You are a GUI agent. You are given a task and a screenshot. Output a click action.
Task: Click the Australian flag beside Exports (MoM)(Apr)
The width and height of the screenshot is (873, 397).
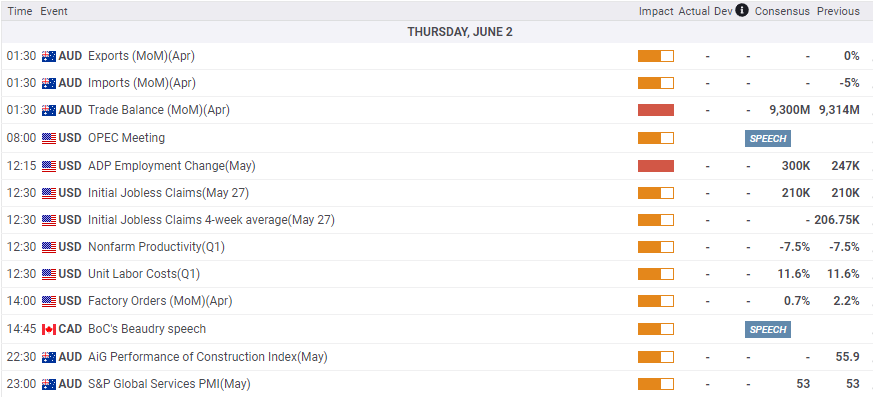(49, 56)
